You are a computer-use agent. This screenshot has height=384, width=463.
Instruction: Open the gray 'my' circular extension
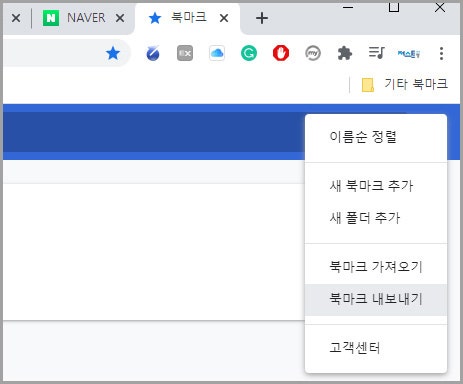[x=313, y=53]
